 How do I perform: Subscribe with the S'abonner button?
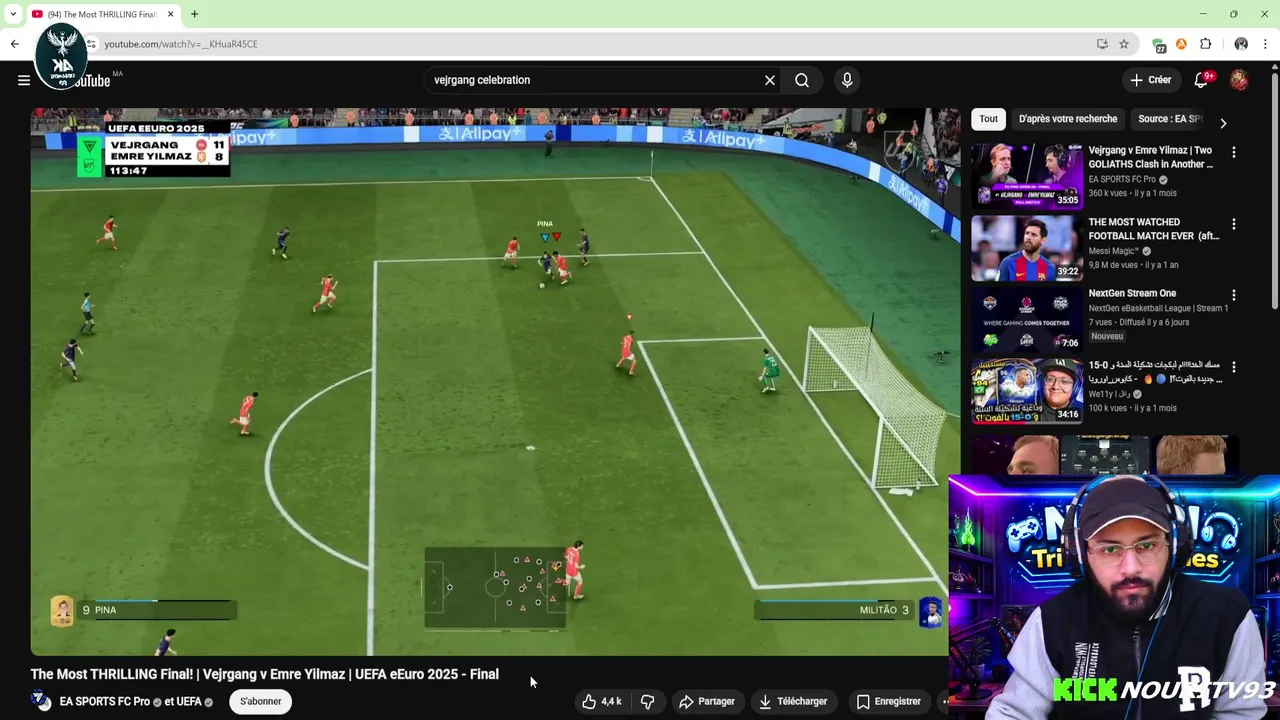261,701
